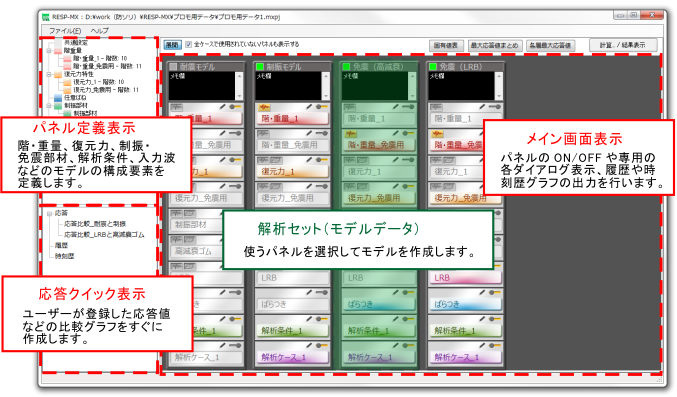677x397 pixels.
Task: Click pencil icon above 免震(LRB) 解析ケース_1 panel
Action: (x=482, y=346)
